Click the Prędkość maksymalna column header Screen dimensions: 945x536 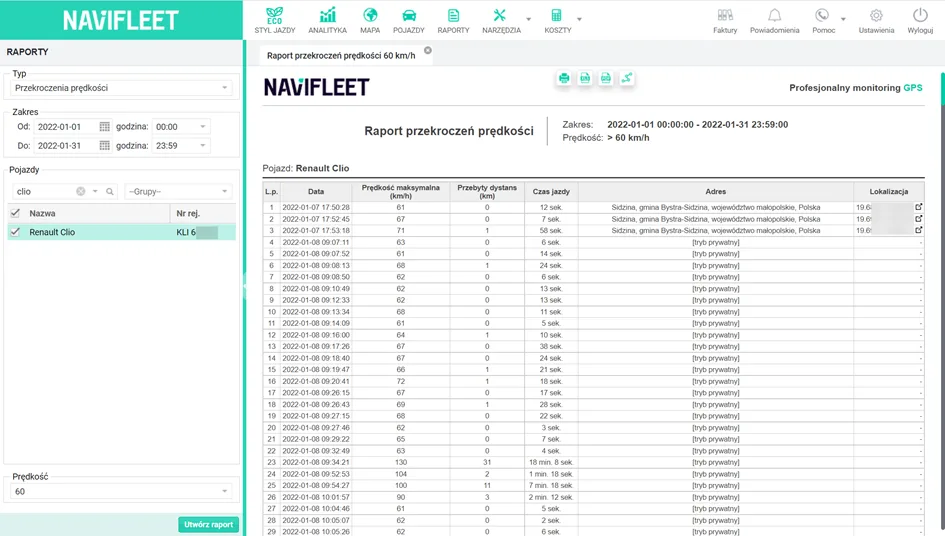(400, 191)
